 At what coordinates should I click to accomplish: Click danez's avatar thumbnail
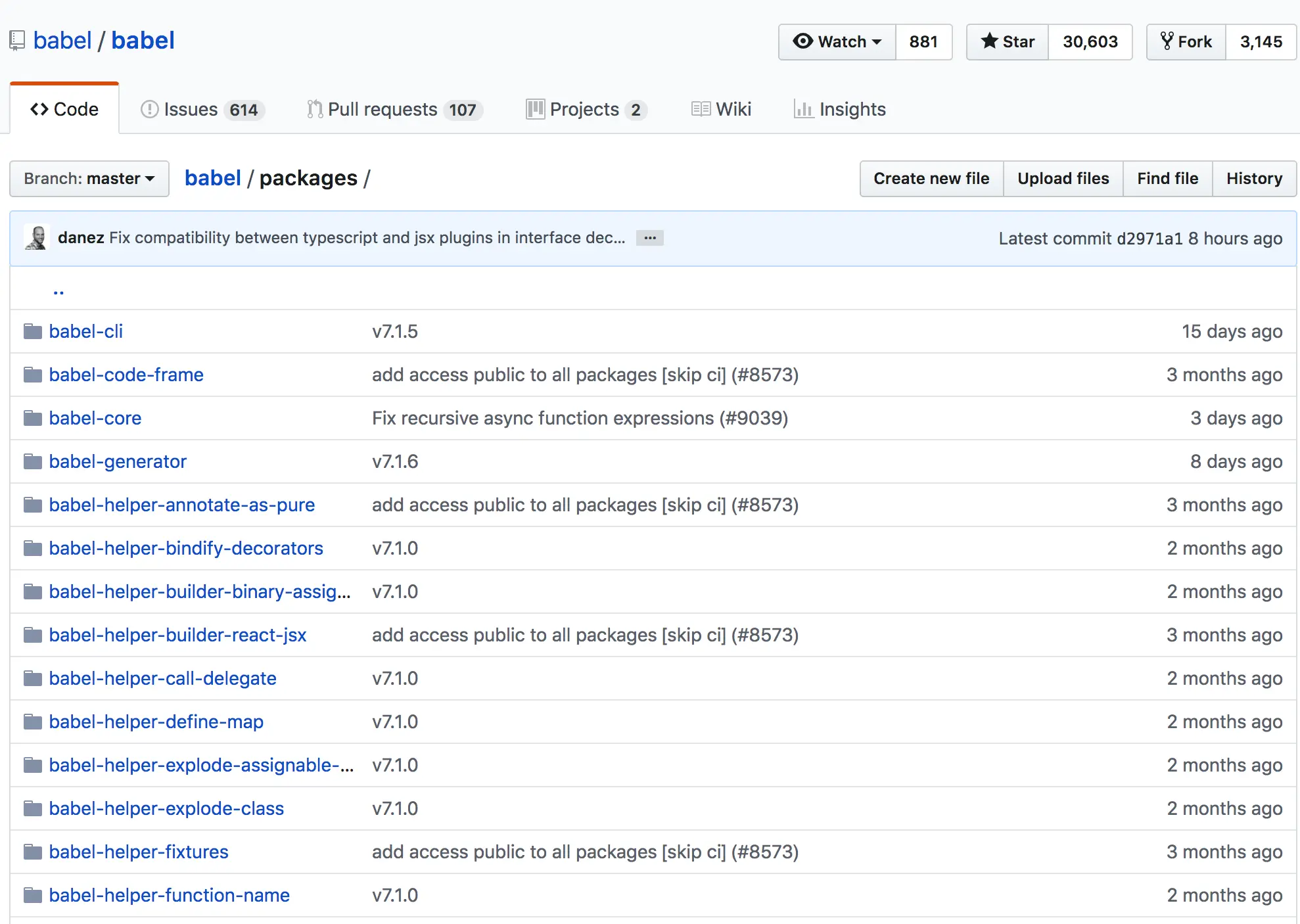click(x=37, y=238)
